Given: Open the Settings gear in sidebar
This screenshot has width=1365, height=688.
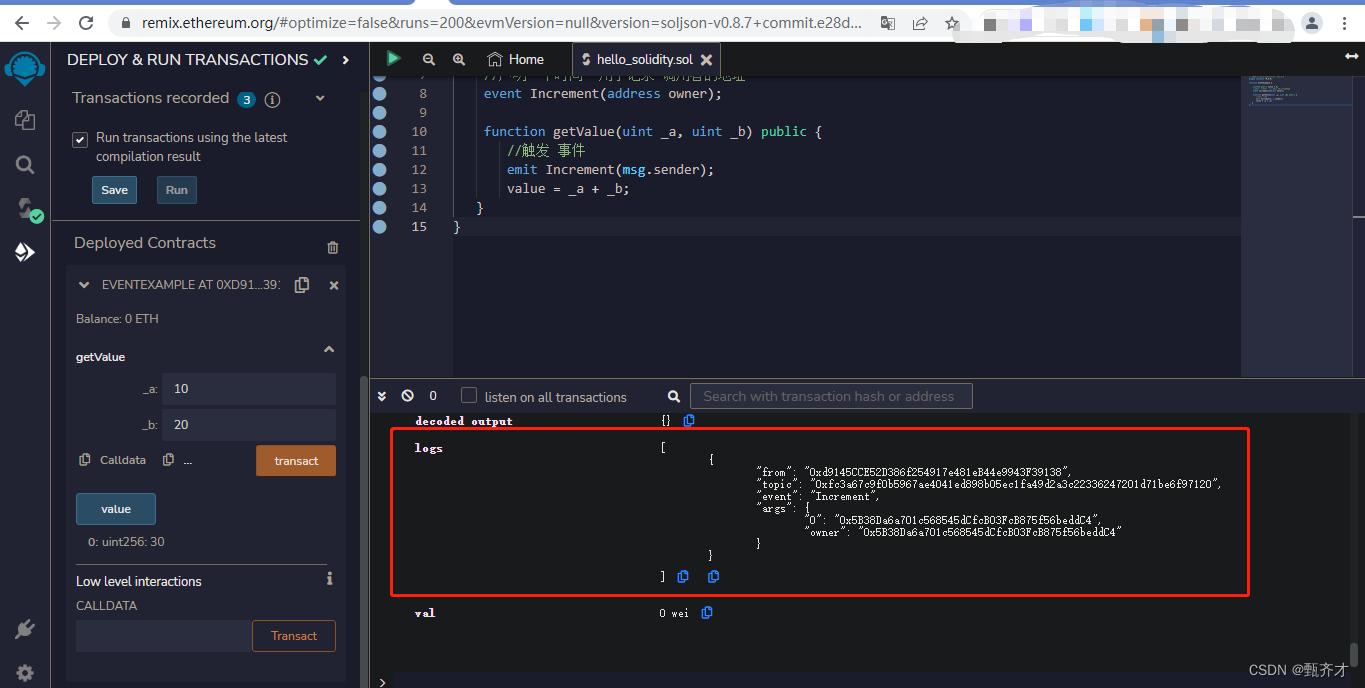Looking at the screenshot, I should (25, 672).
